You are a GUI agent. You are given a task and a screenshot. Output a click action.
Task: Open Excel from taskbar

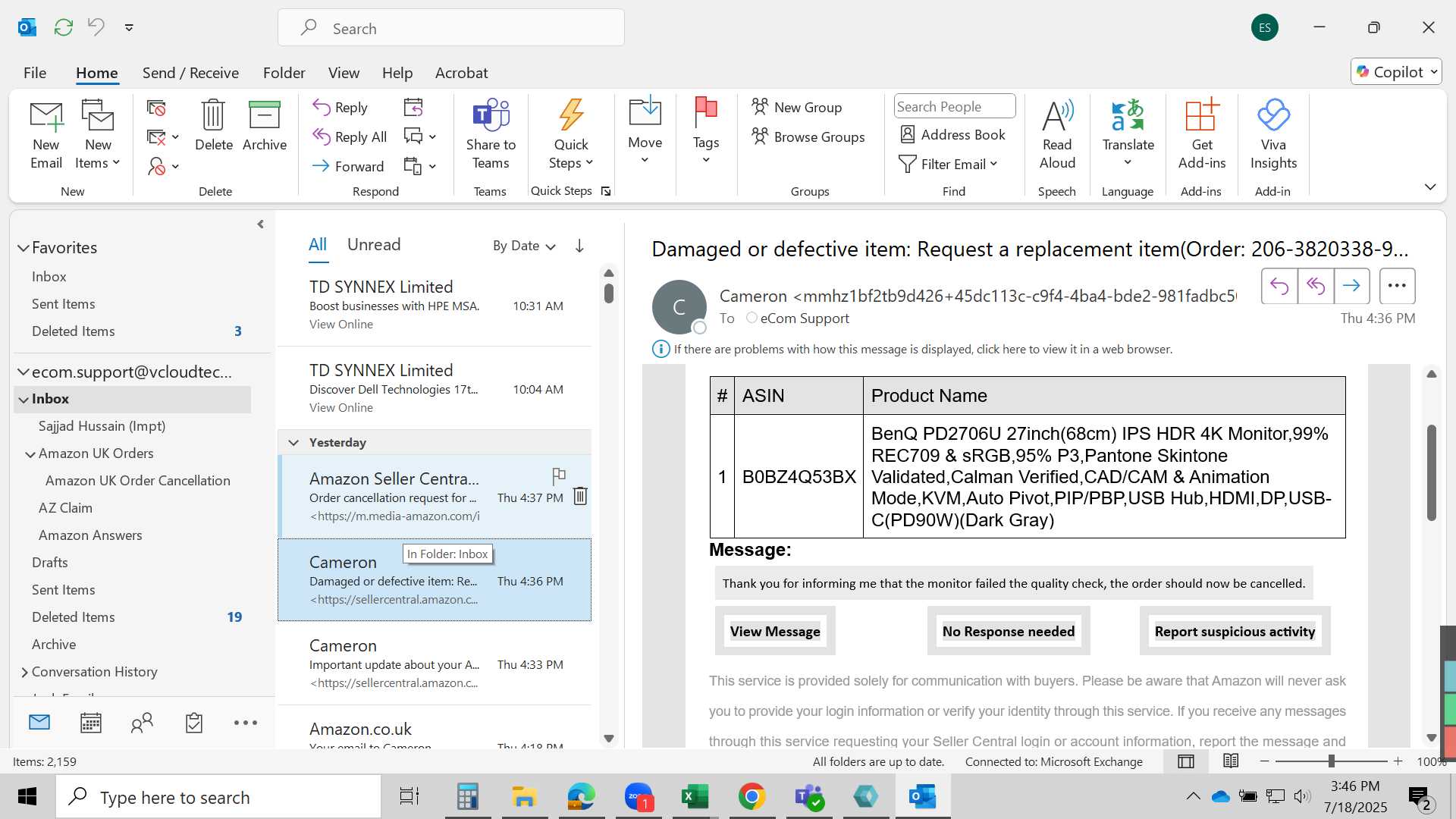click(695, 796)
